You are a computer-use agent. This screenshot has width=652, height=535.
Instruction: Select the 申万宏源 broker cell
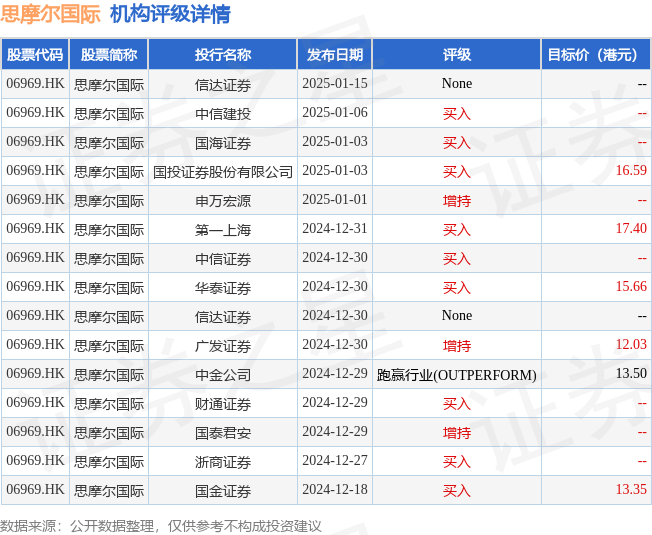coord(223,201)
